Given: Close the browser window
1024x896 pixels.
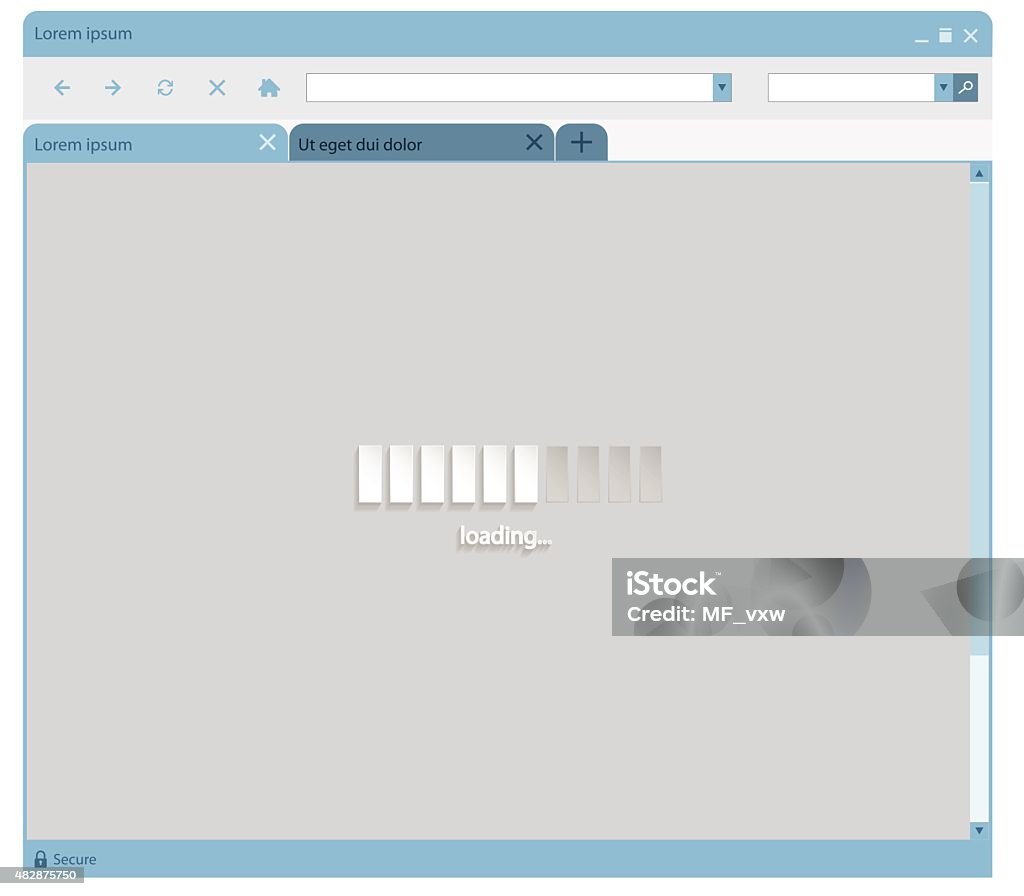Looking at the screenshot, I should click(x=970, y=36).
